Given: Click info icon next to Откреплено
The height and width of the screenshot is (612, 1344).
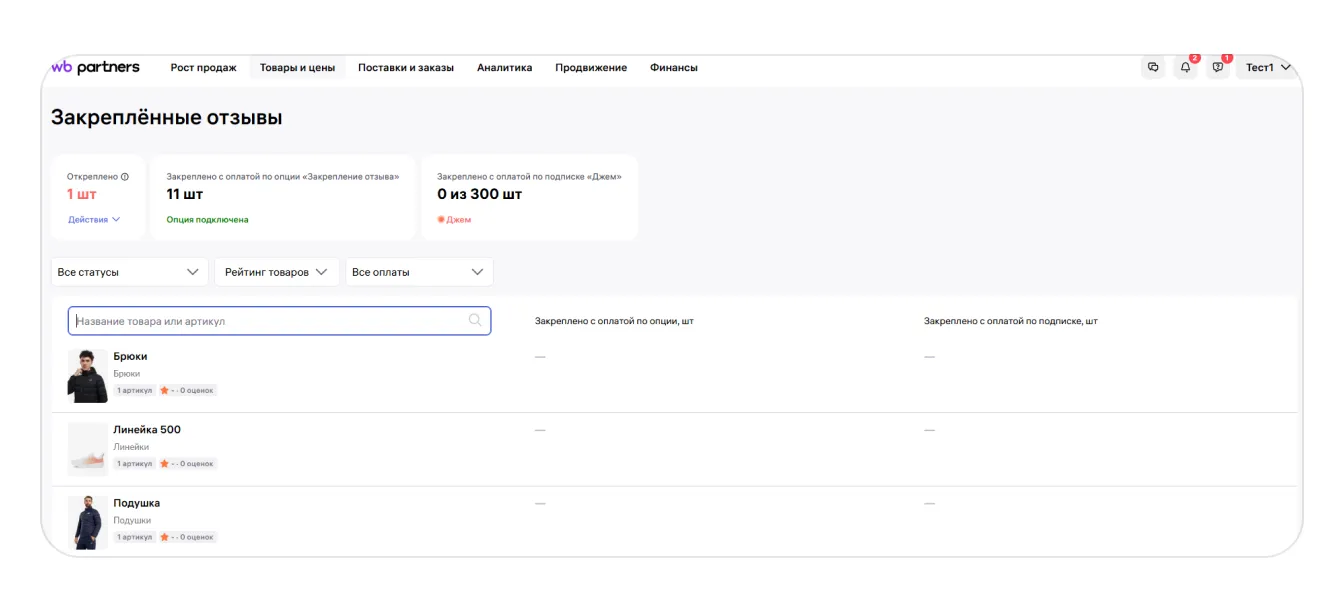Looking at the screenshot, I should click(125, 177).
